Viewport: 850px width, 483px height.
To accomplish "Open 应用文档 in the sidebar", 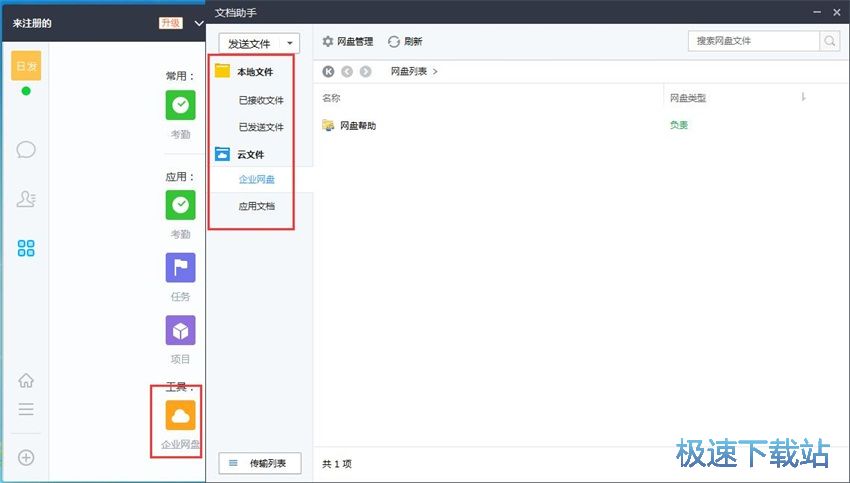I will point(256,206).
